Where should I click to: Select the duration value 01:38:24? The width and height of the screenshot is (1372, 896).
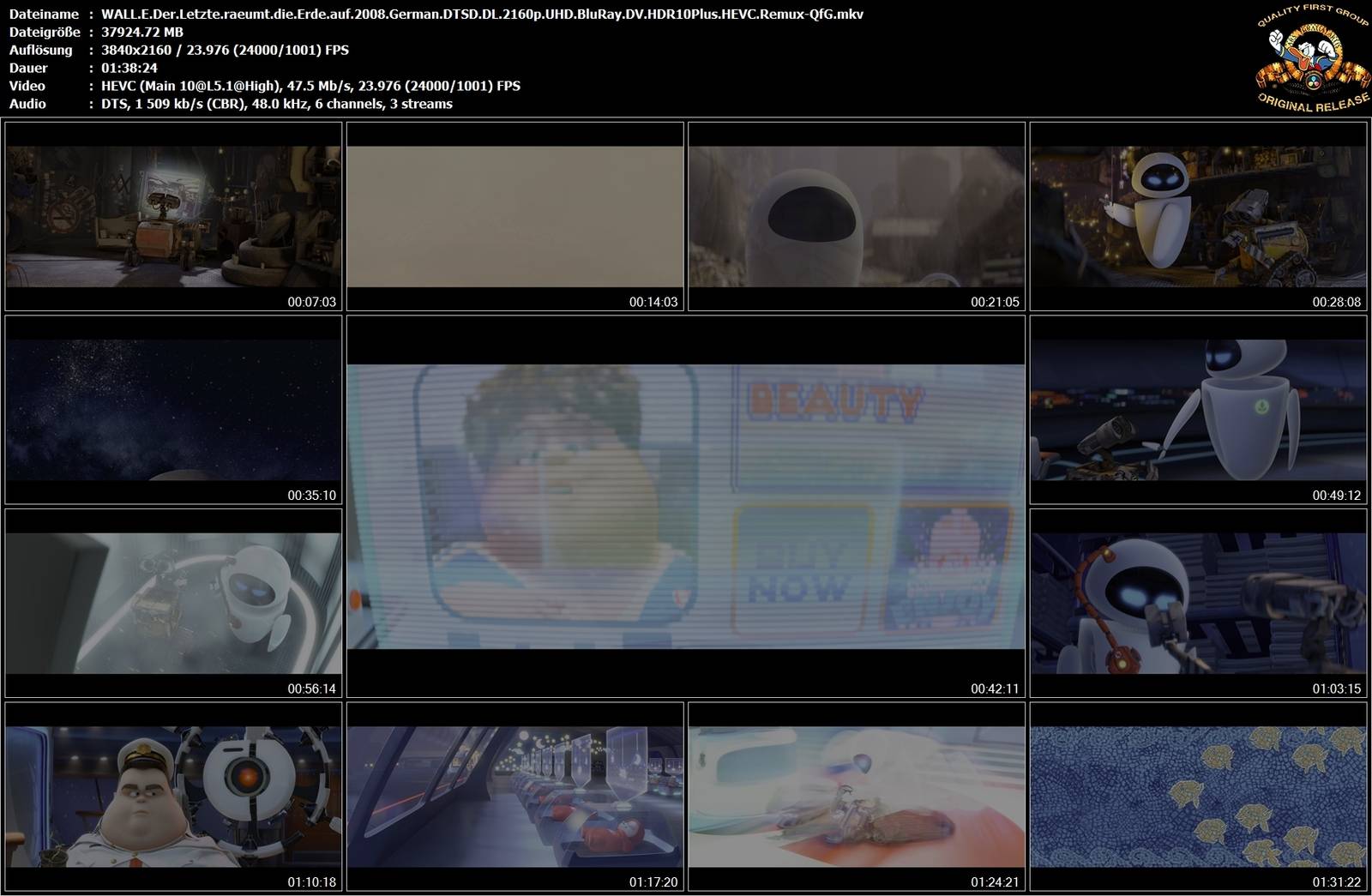pos(129,68)
